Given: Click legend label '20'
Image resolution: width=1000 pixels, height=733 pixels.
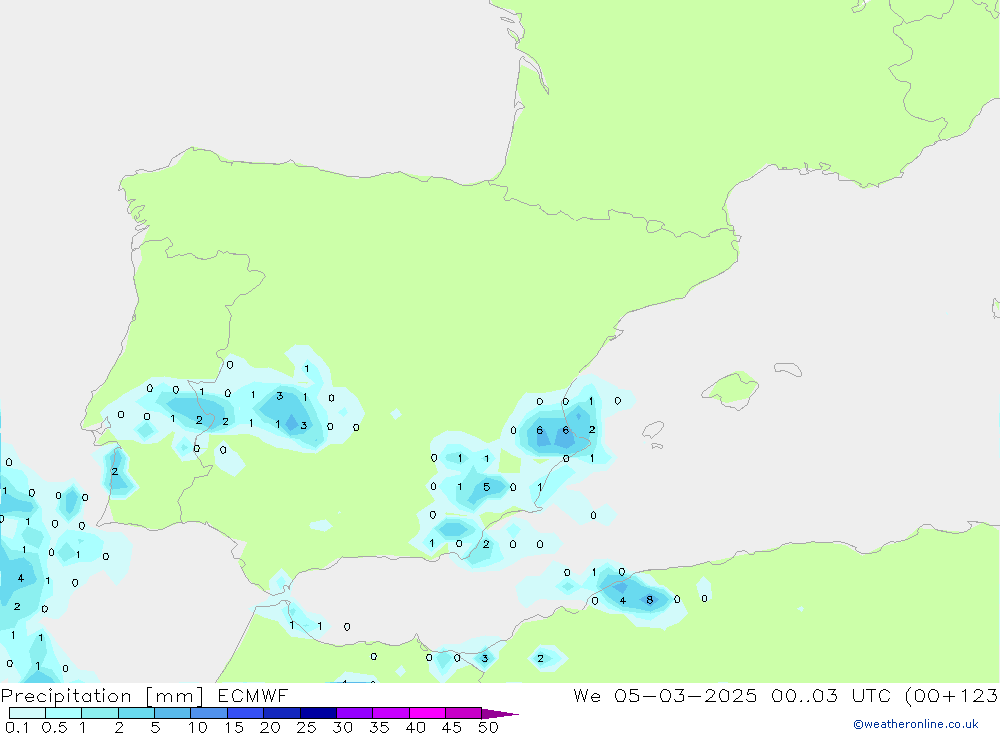Looking at the screenshot, I should click(270, 727).
